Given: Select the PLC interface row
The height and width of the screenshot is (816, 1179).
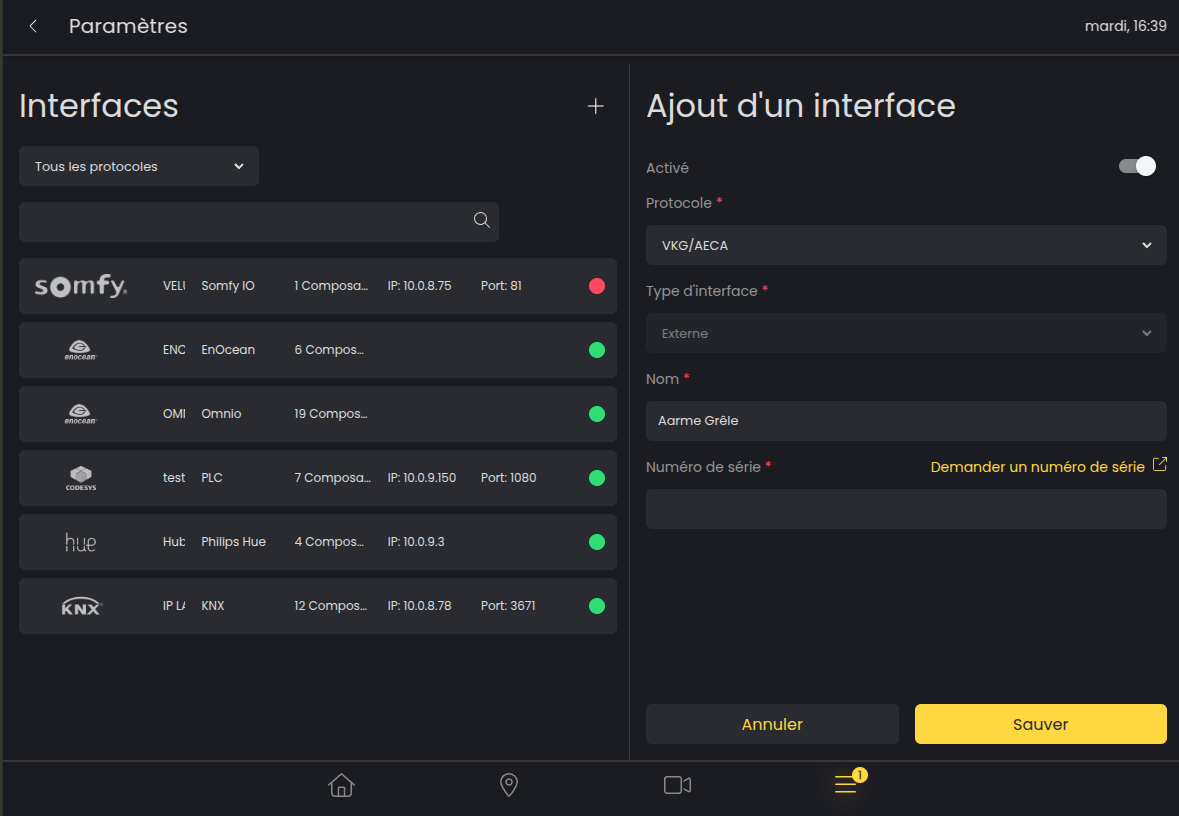Looking at the screenshot, I should pyautogui.click(x=318, y=478).
